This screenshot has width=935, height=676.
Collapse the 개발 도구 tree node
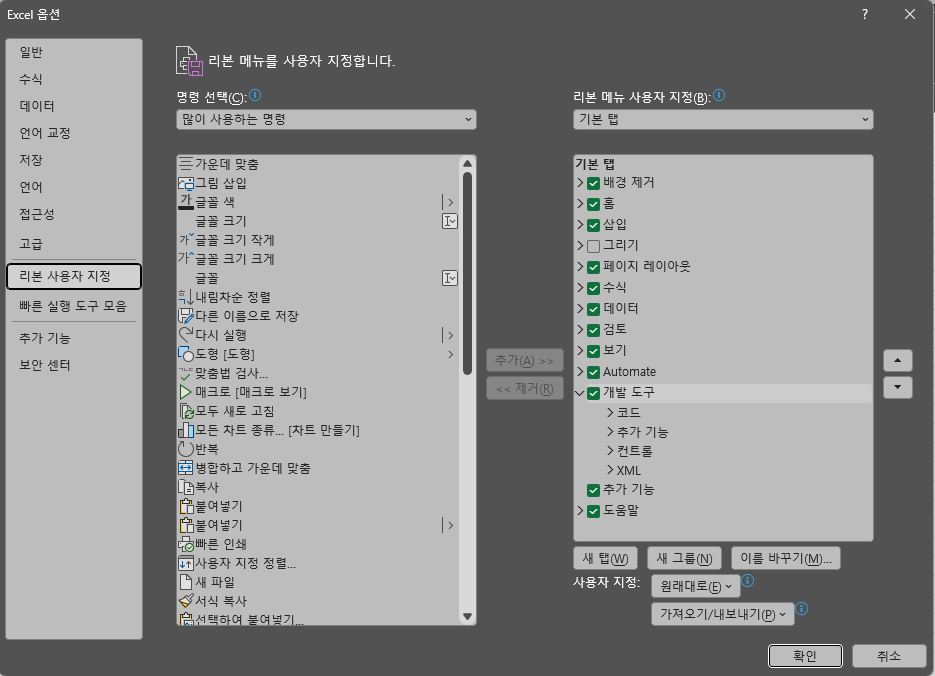click(580, 393)
